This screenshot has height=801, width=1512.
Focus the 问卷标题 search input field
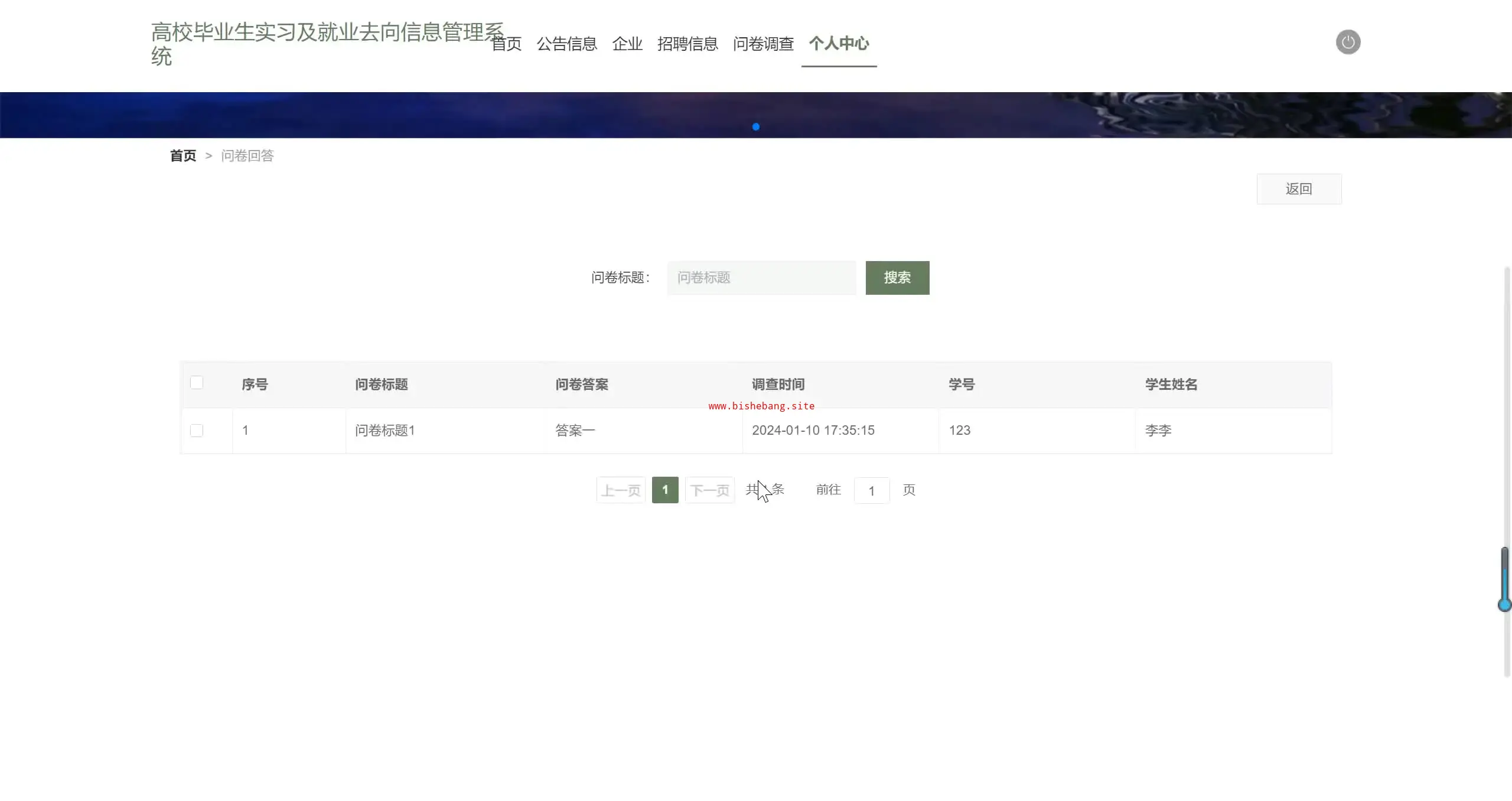[761, 278]
